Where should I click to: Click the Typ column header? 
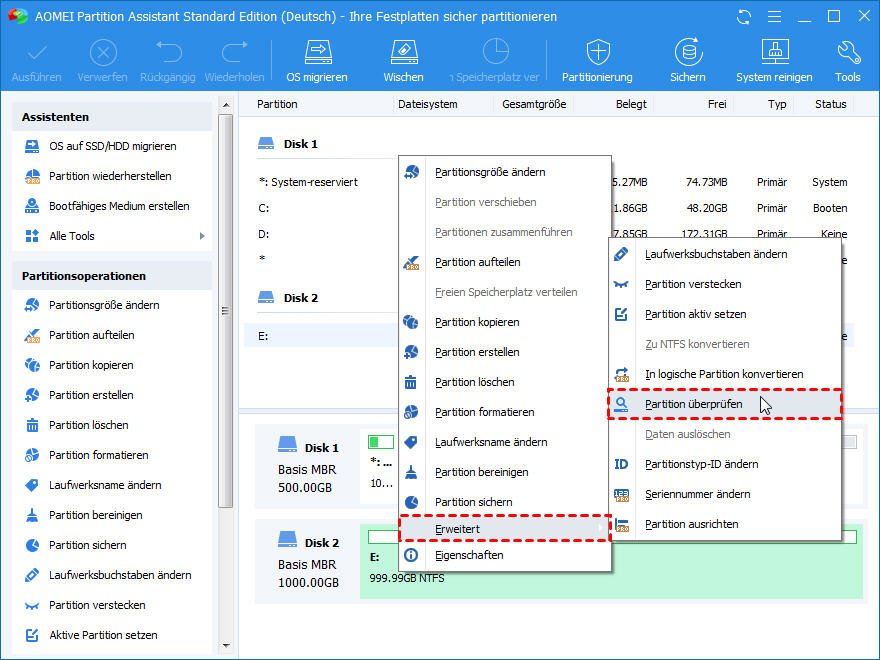[777, 104]
